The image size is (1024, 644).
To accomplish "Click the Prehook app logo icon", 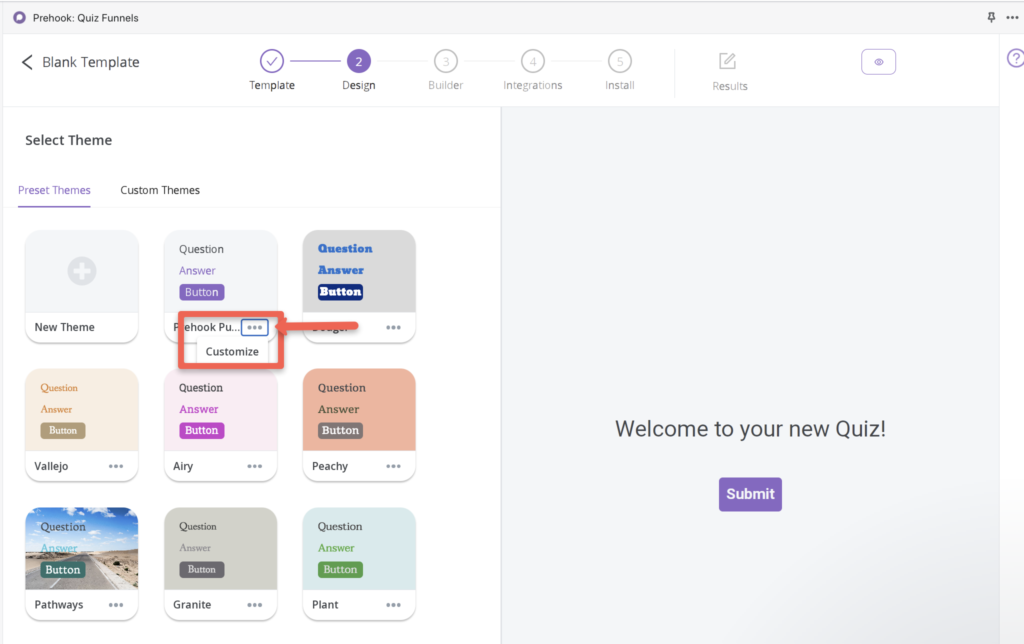I will point(20,18).
